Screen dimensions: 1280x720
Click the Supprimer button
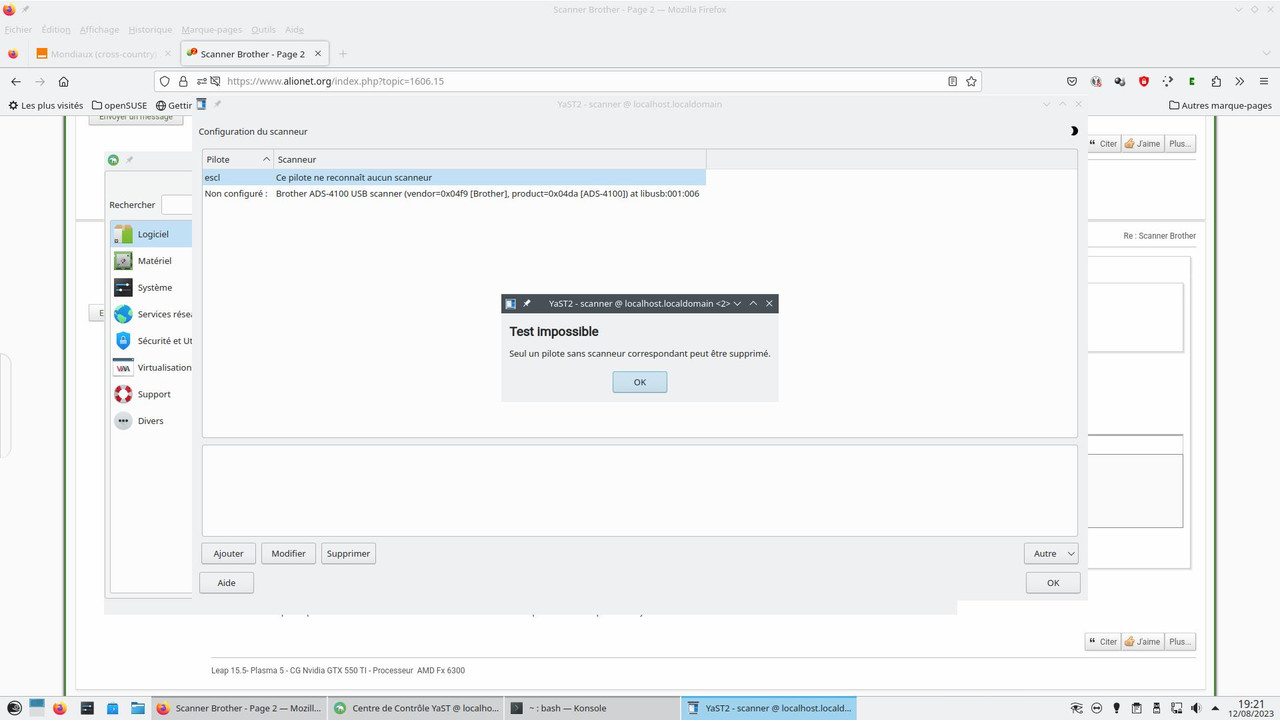tap(348, 553)
